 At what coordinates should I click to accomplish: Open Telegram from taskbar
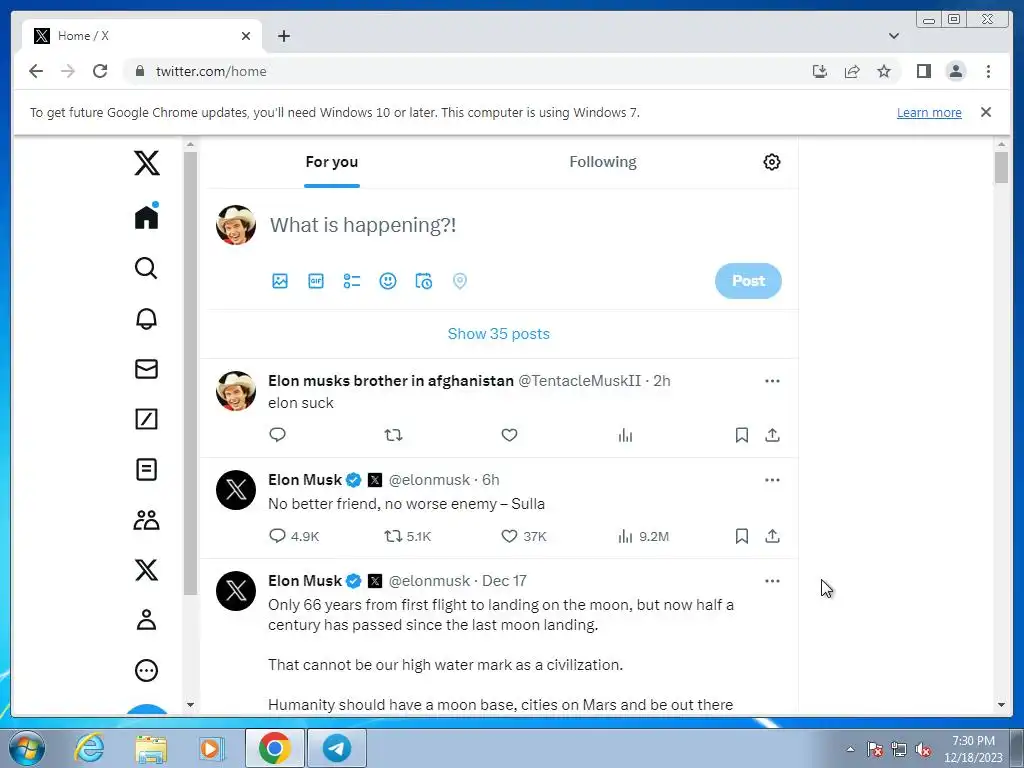coord(337,749)
